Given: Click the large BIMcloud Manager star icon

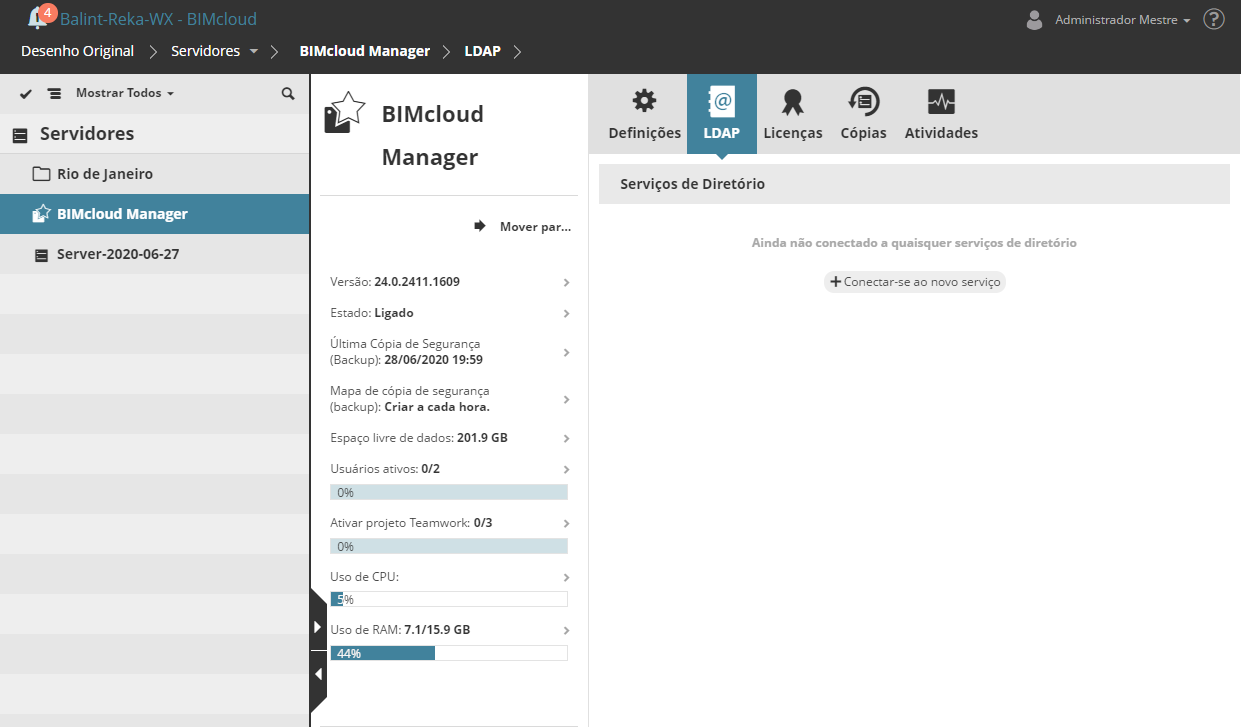Looking at the screenshot, I should [345, 112].
